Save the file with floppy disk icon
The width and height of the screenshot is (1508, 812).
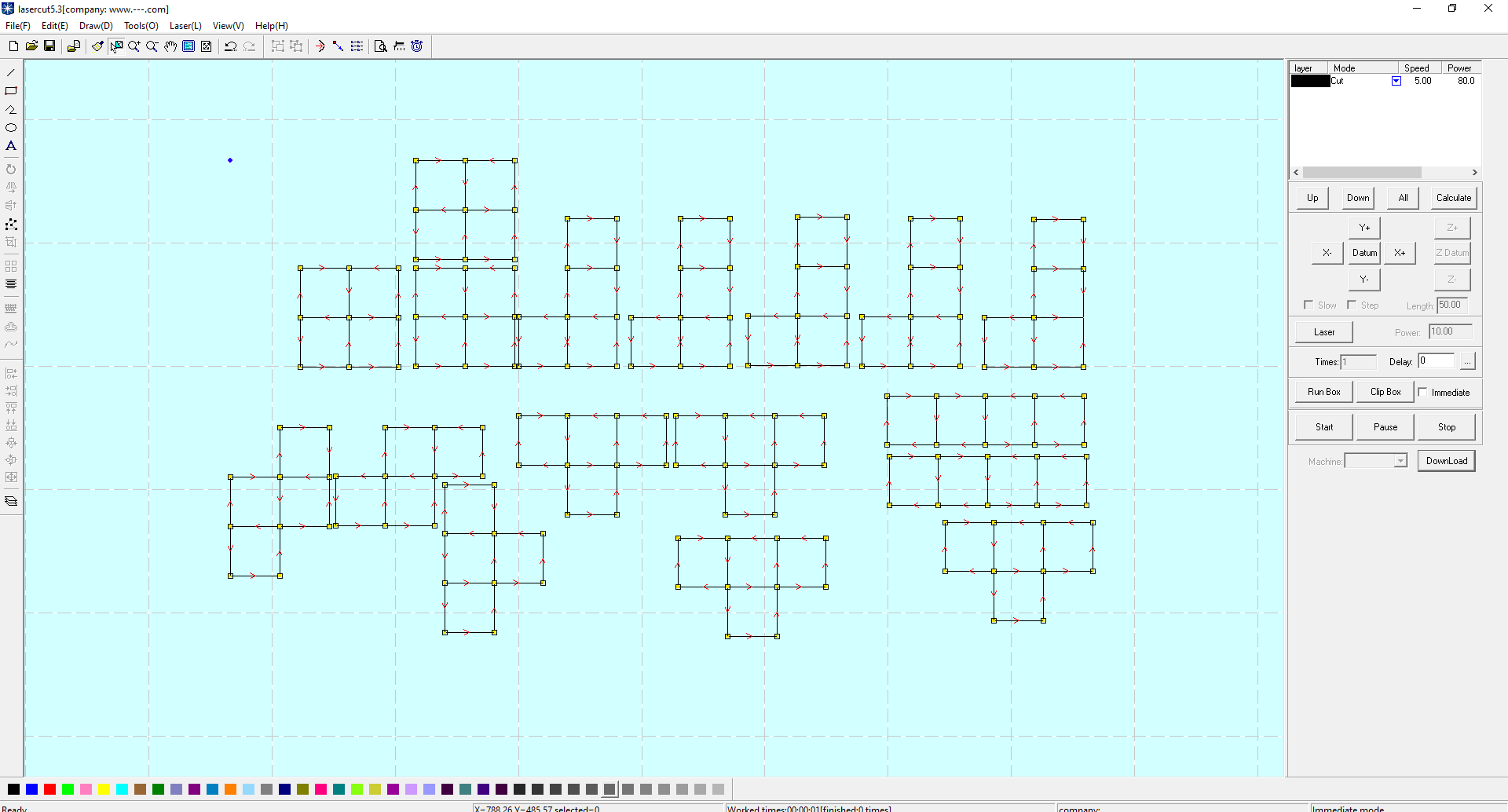pyautogui.click(x=49, y=46)
